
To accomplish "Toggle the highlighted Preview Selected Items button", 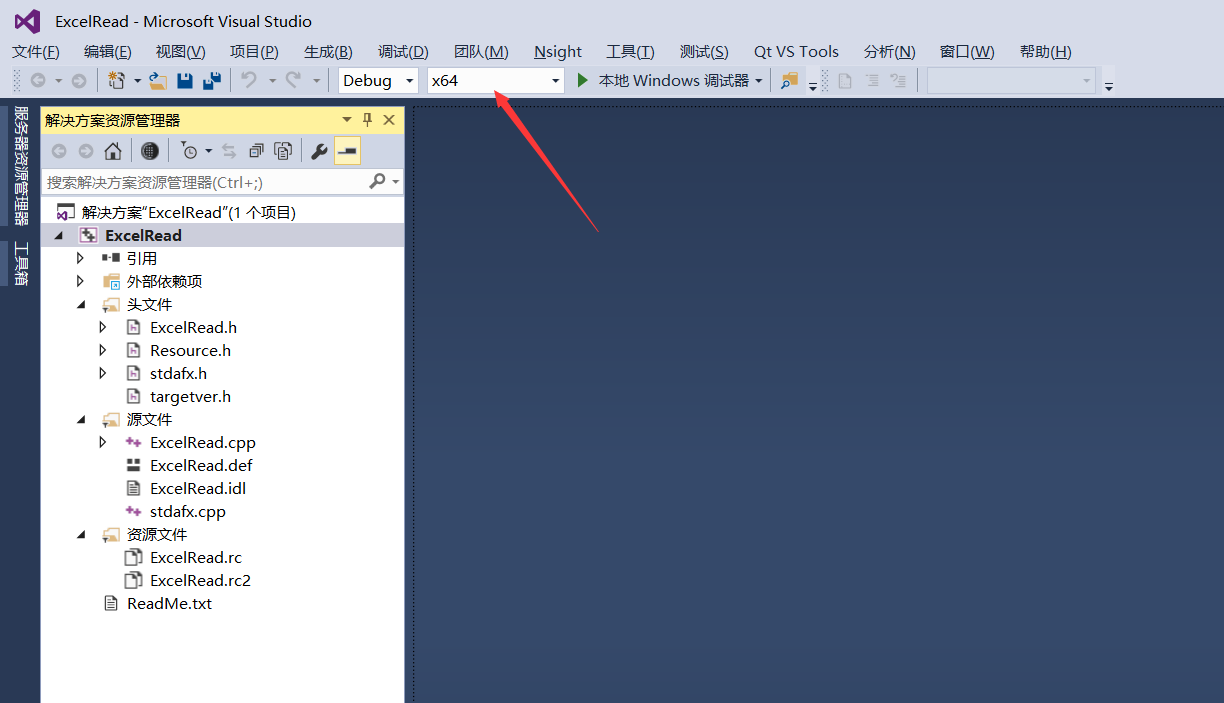I will [347, 151].
